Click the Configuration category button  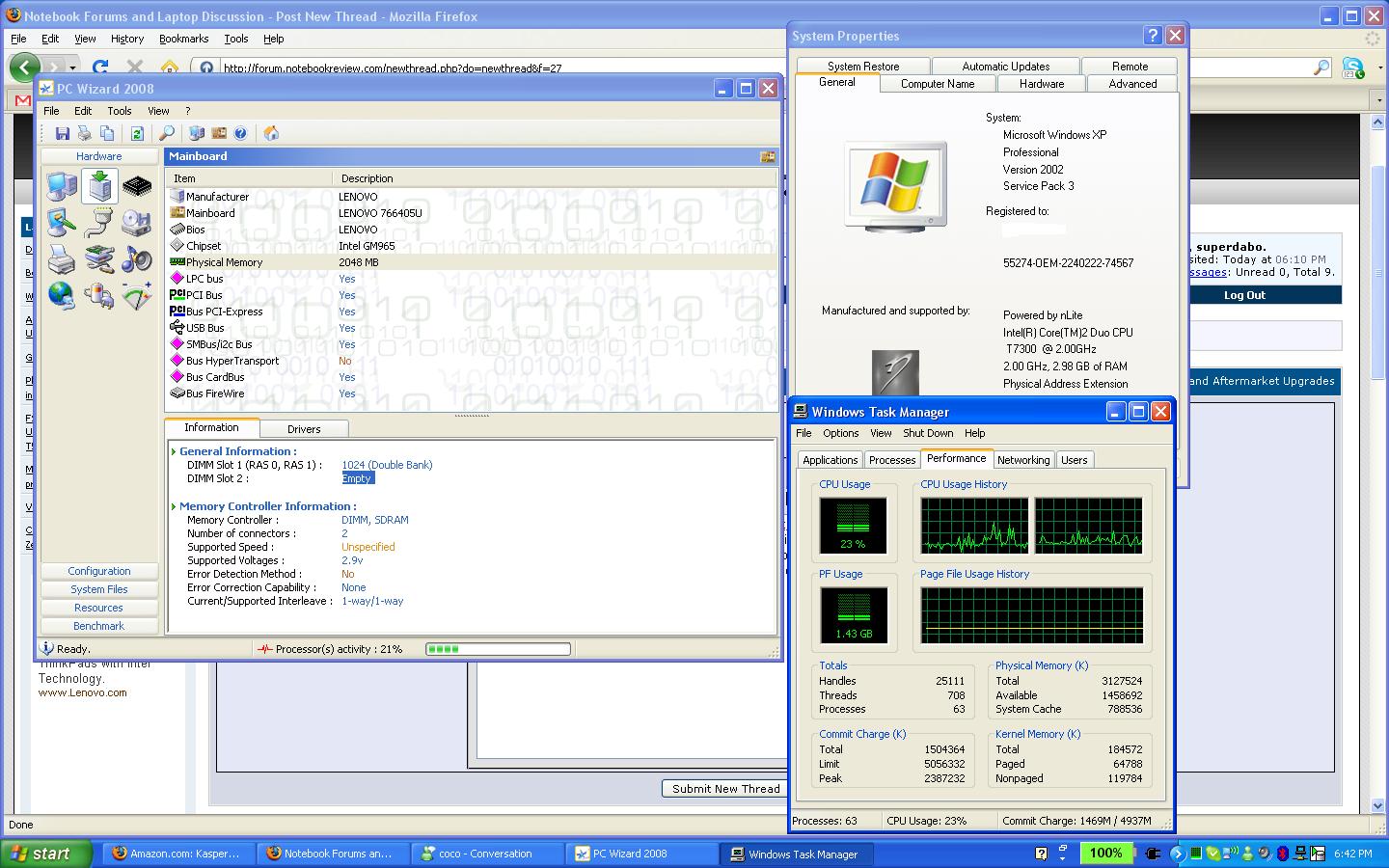tap(99, 571)
